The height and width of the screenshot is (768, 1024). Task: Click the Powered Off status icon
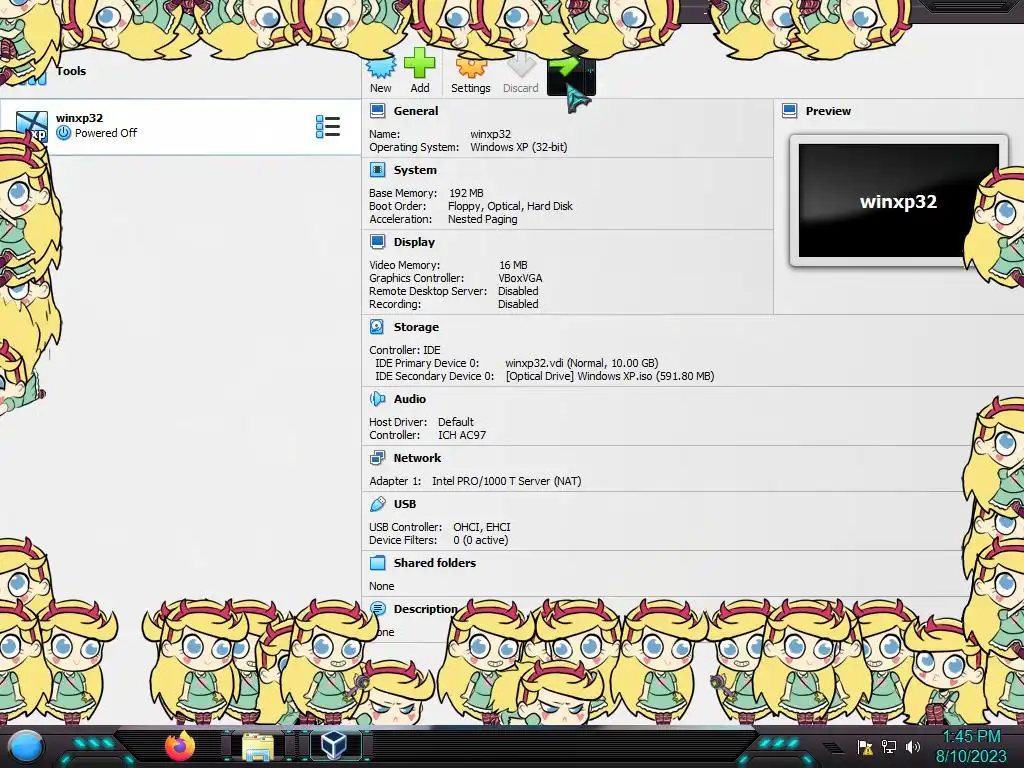[x=63, y=133]
